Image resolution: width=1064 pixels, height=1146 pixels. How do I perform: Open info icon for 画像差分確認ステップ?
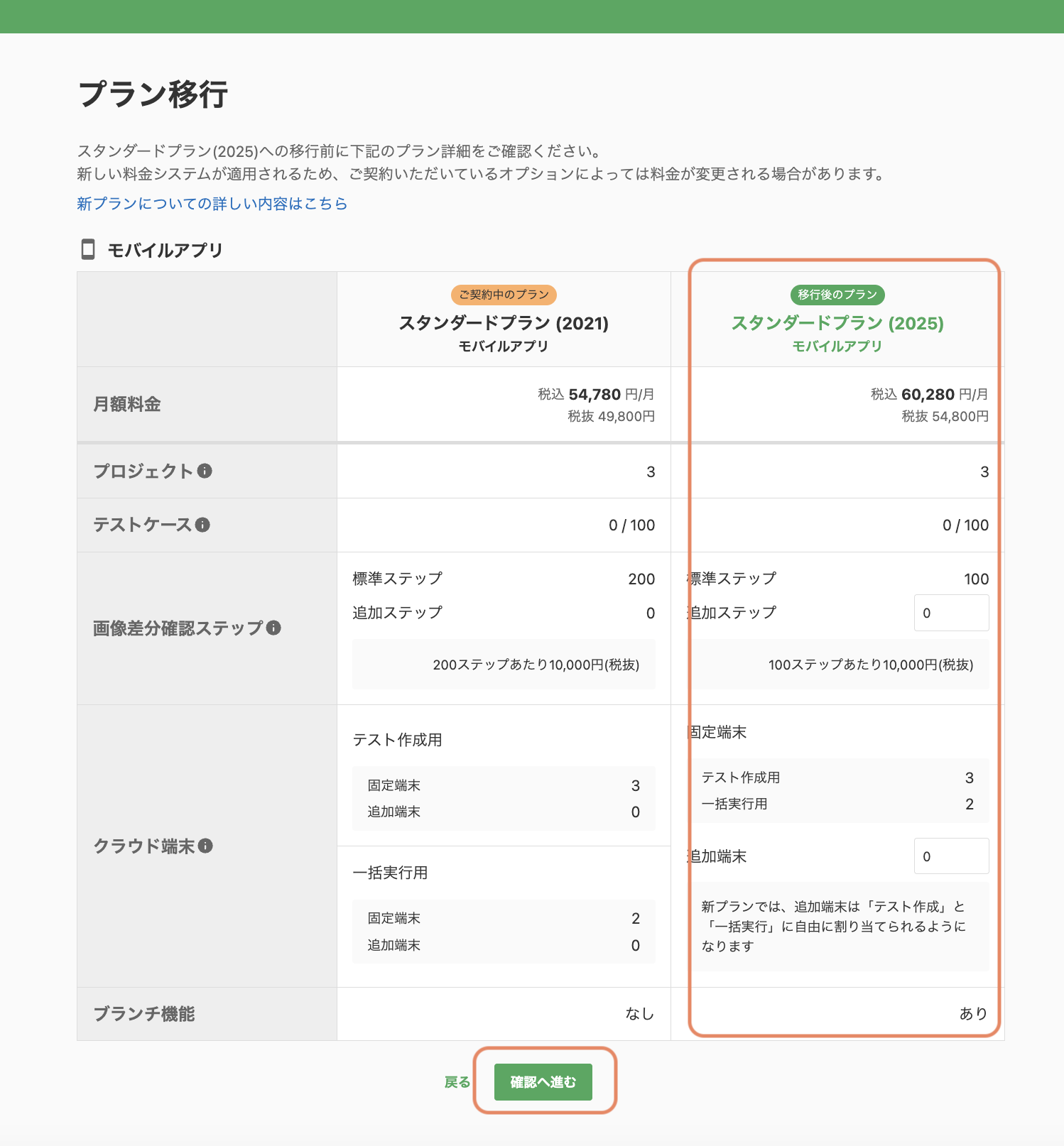point(273,628)
